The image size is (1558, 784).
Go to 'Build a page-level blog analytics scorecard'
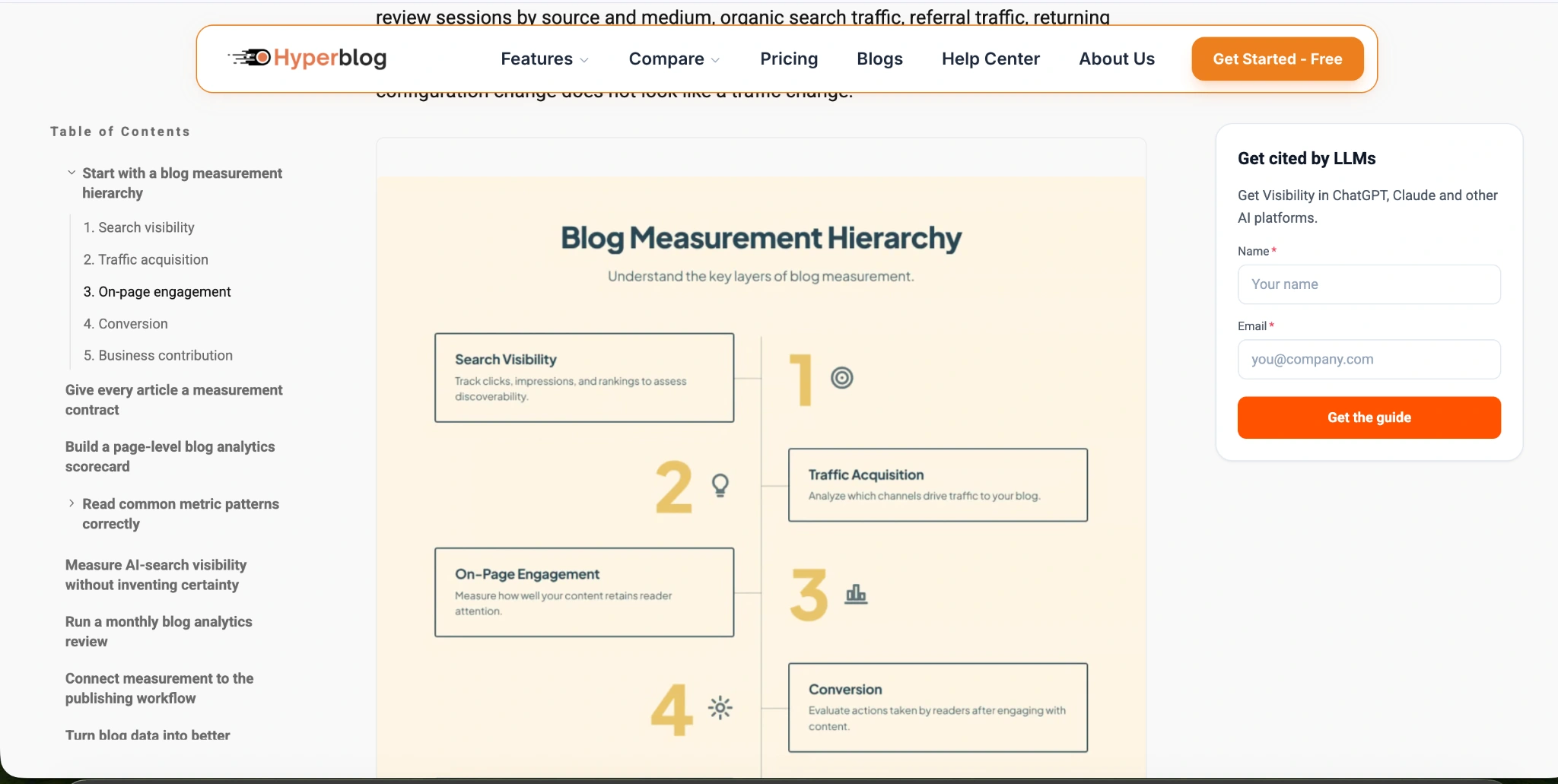pos(170,456)
